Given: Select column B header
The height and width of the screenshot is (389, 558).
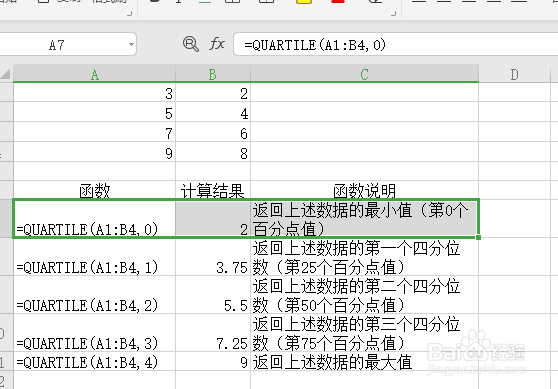Looking at the screenshot, I should point(213,74).
